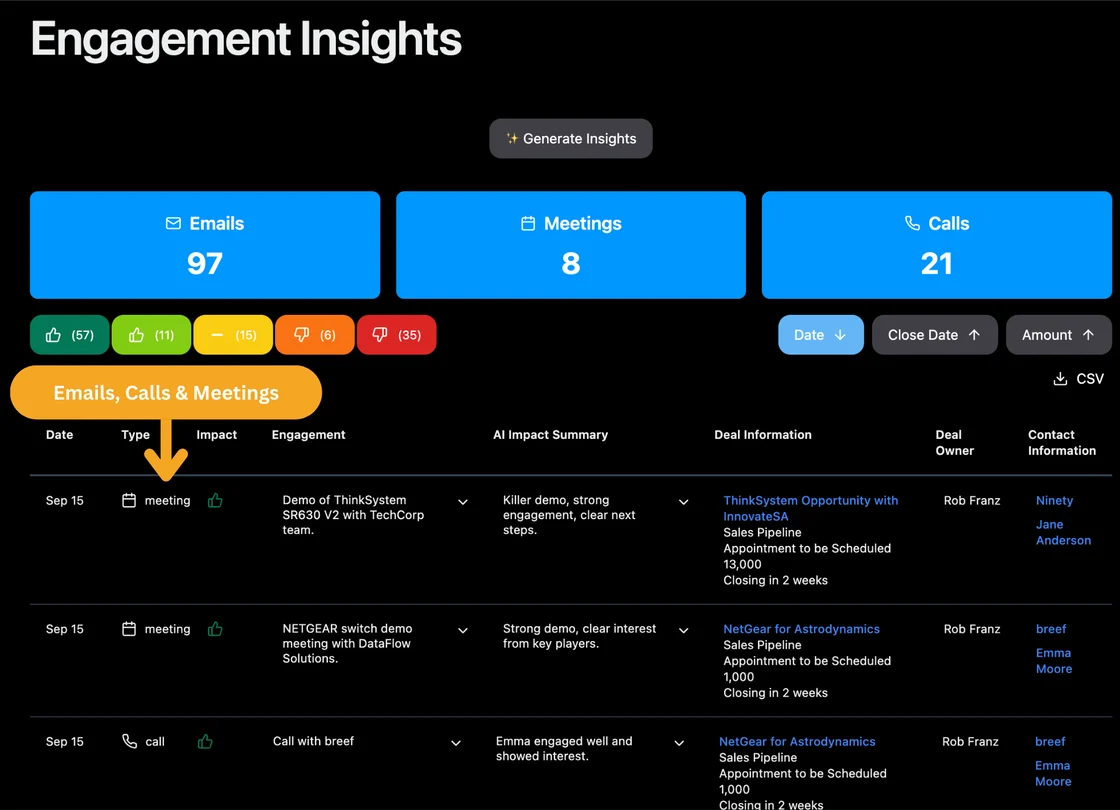Sort the table by Amount
This screenshot has height=810, width=1120.
pyautogui.click(x=1058, y=335)
